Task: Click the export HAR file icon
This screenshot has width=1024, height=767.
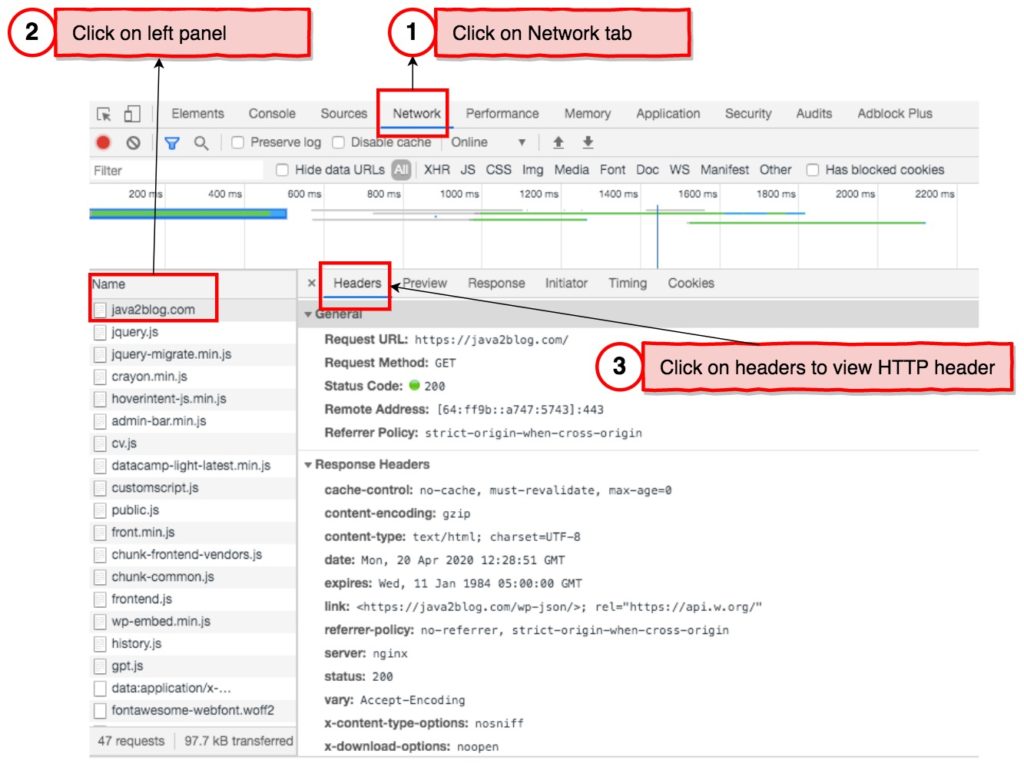Action: tap(588, 143)
